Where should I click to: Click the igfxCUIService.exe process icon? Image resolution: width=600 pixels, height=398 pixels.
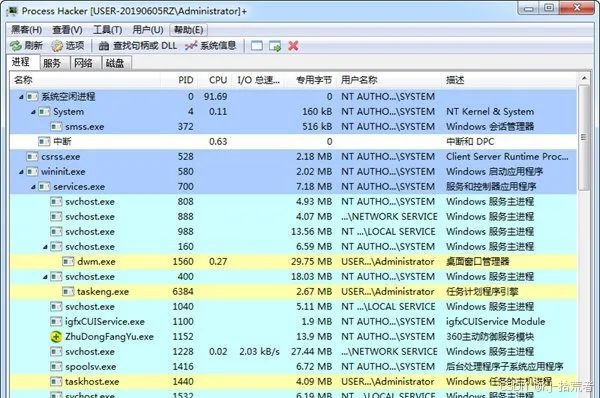tap(56, 321)
